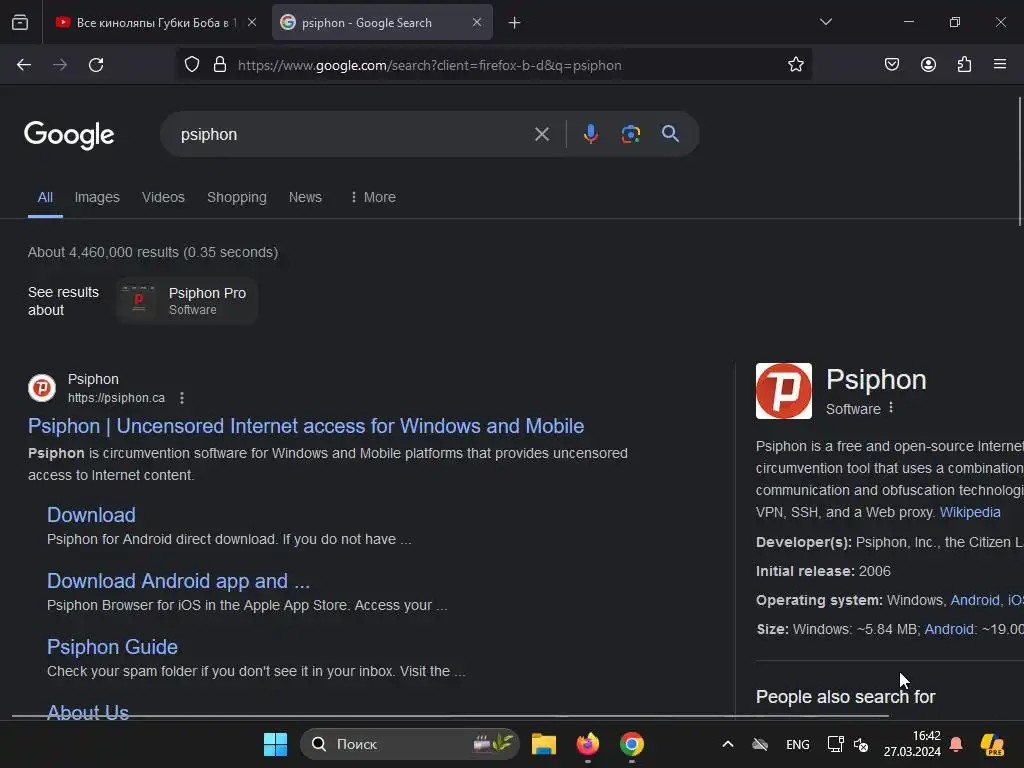The height and width of the screenshot is (768, 1024).
Task: Focus the Google search input field
Action: pyautogui.click(x=353, y=135)
